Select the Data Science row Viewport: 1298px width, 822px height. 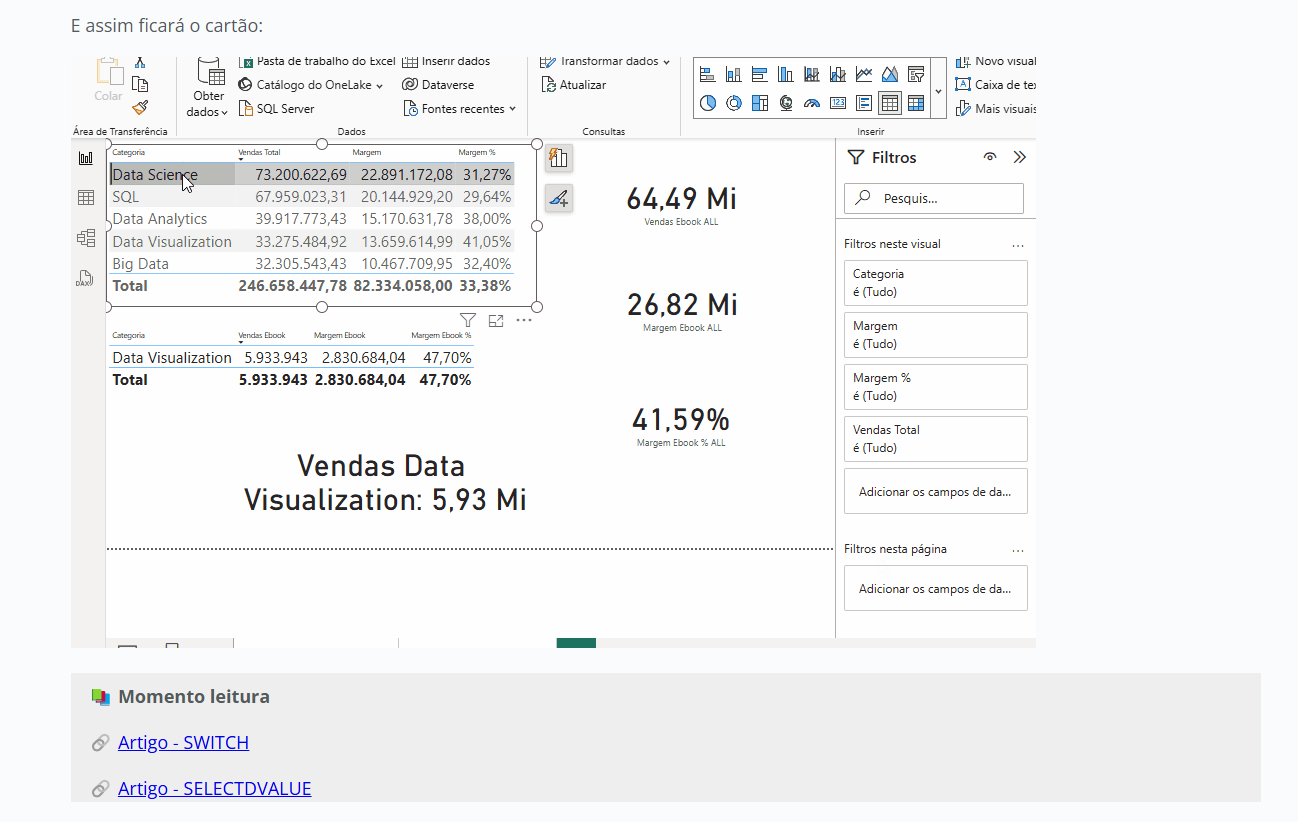click(x=312, y=174)
